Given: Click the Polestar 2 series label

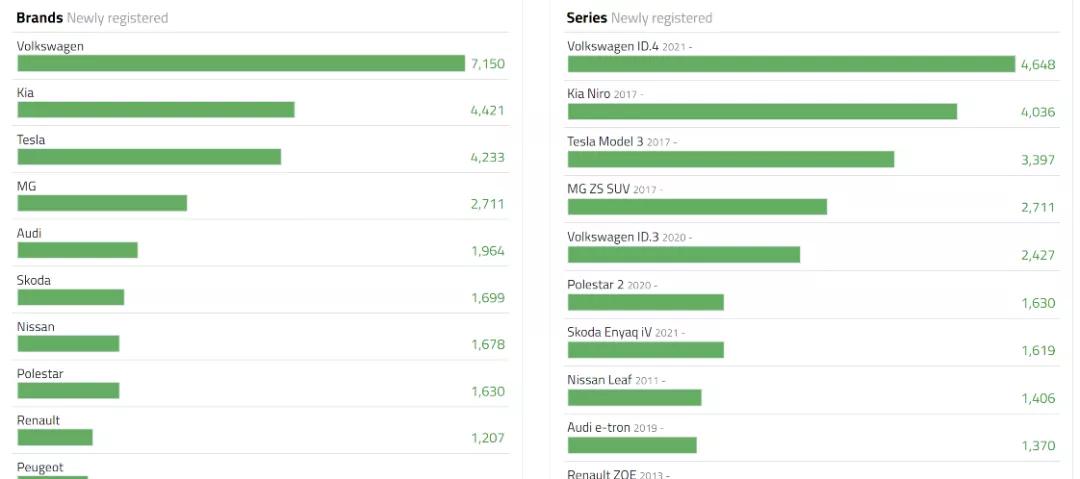Looking at the screenshot, I should coord(595,285).
